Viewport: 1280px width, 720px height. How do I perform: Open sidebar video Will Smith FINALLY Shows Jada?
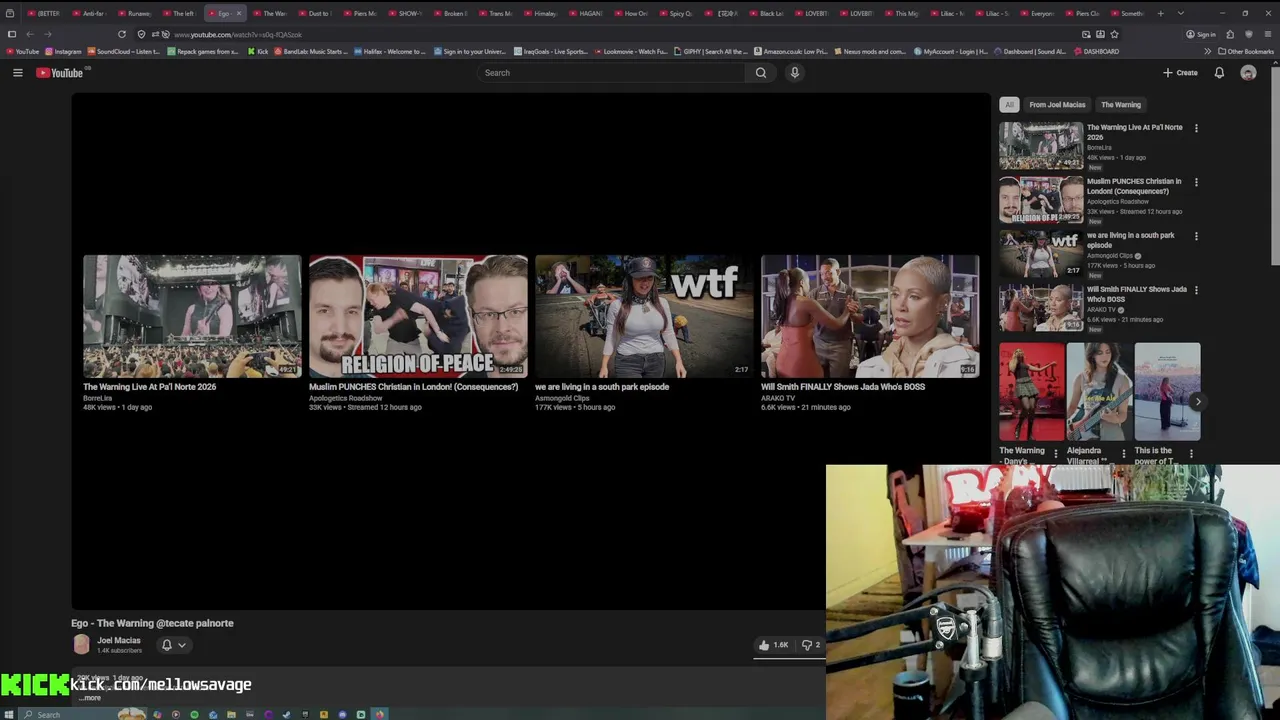(x=1041, y=308)
